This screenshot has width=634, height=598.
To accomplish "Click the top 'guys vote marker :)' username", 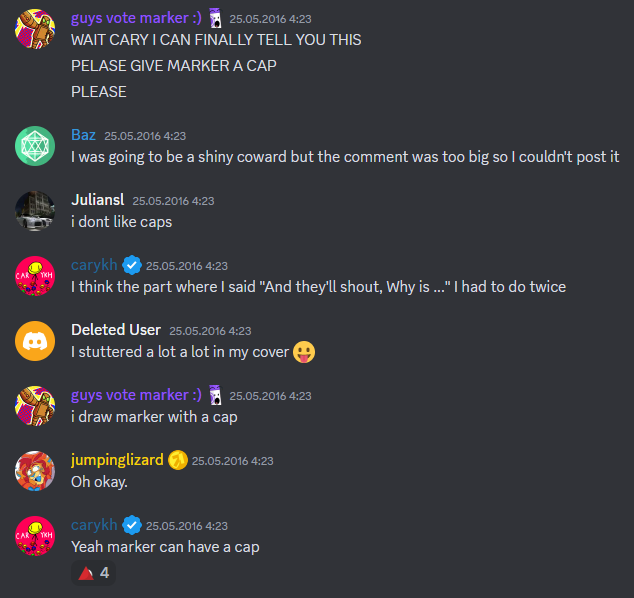I will tap(136, 18).
